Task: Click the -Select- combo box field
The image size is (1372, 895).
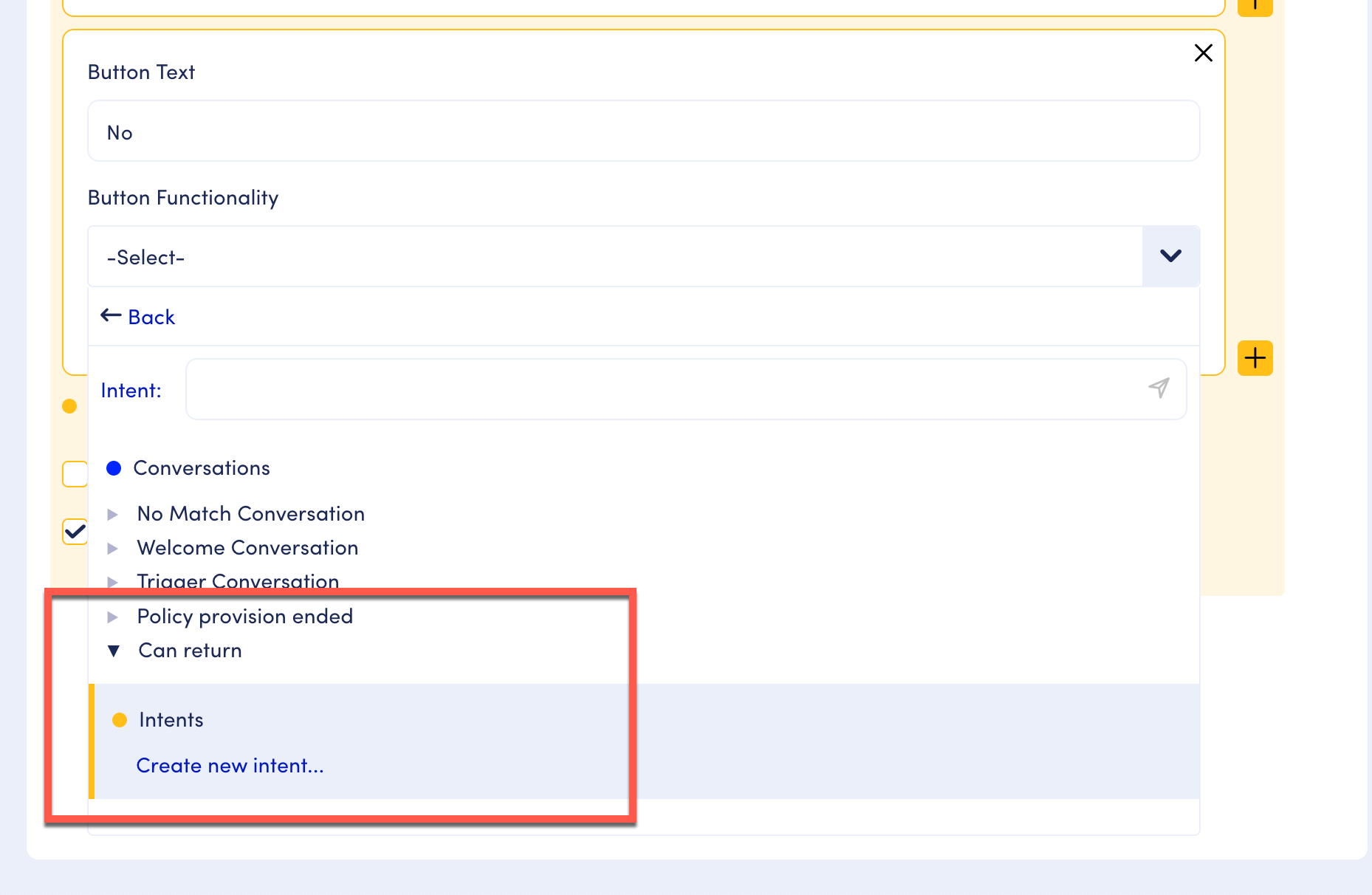Action: point(614,257)
